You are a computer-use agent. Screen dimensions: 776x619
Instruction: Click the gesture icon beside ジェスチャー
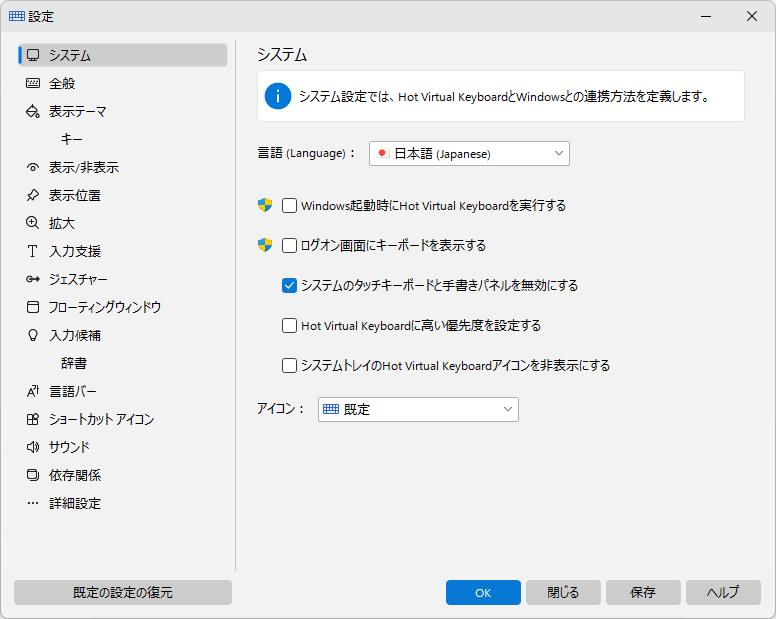pyautogui.click(x=33, y=279)
